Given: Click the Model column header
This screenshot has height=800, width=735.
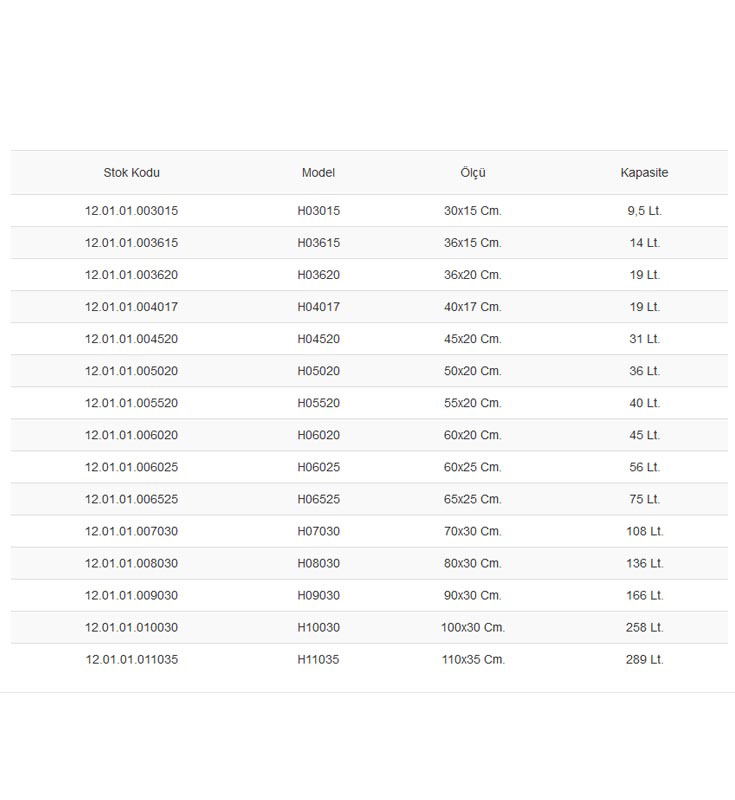Looking at the screenshot, I should click(x=318, y=172).
